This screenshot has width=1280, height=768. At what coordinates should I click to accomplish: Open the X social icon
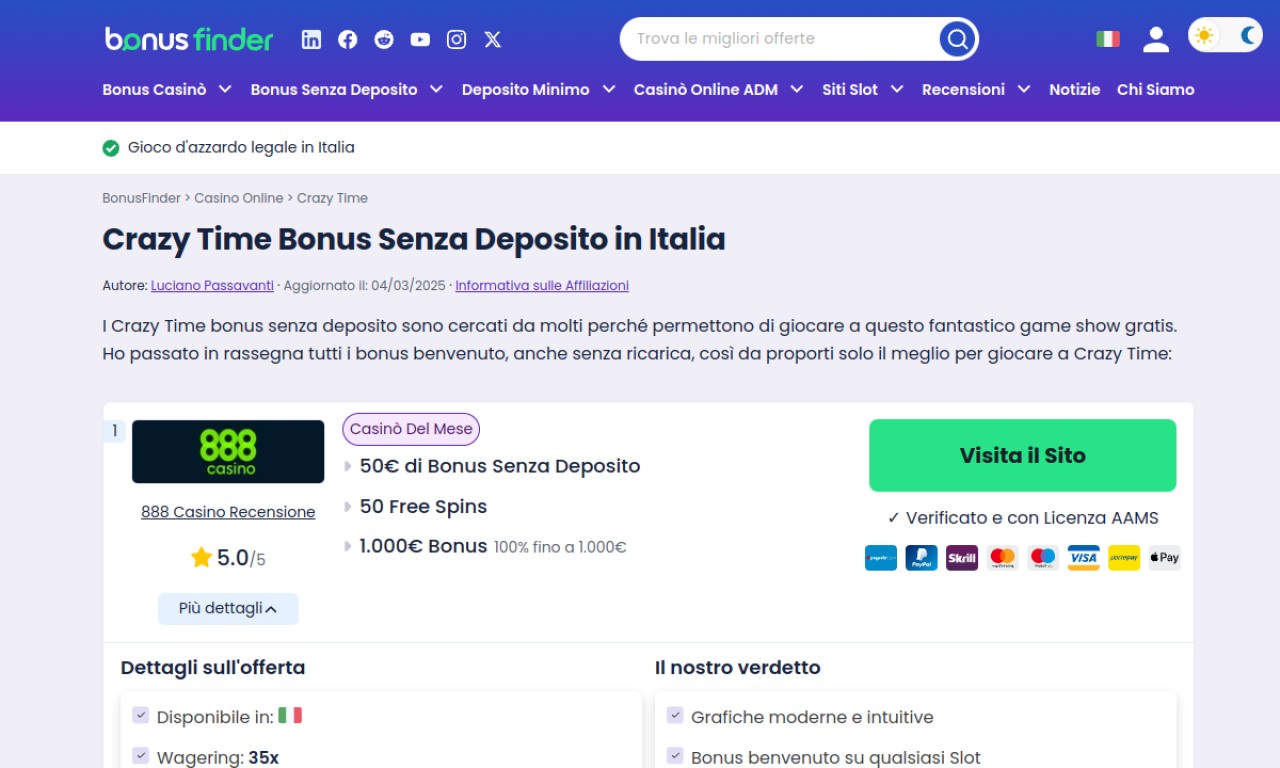(492, 39)
